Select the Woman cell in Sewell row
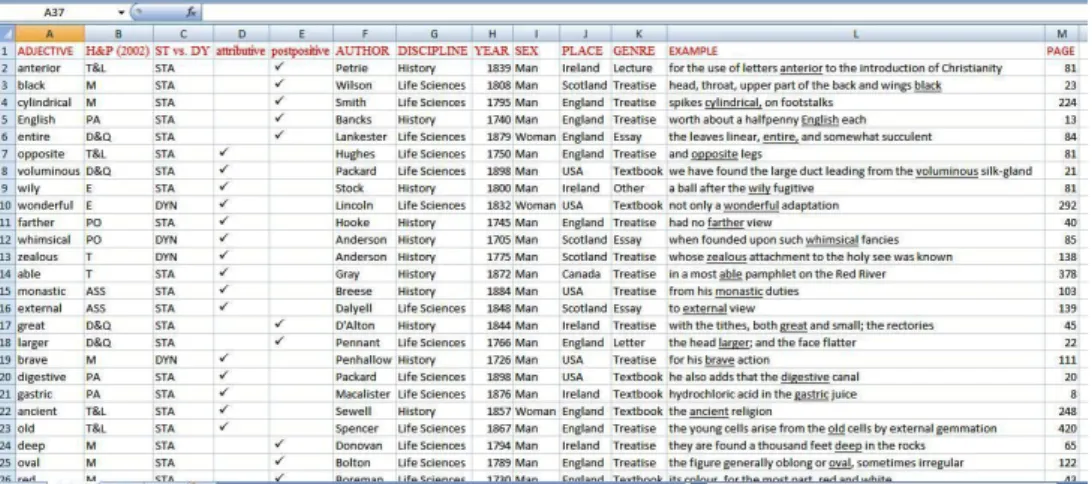Viewport: 1092px width, 484px height. (536, 412)
